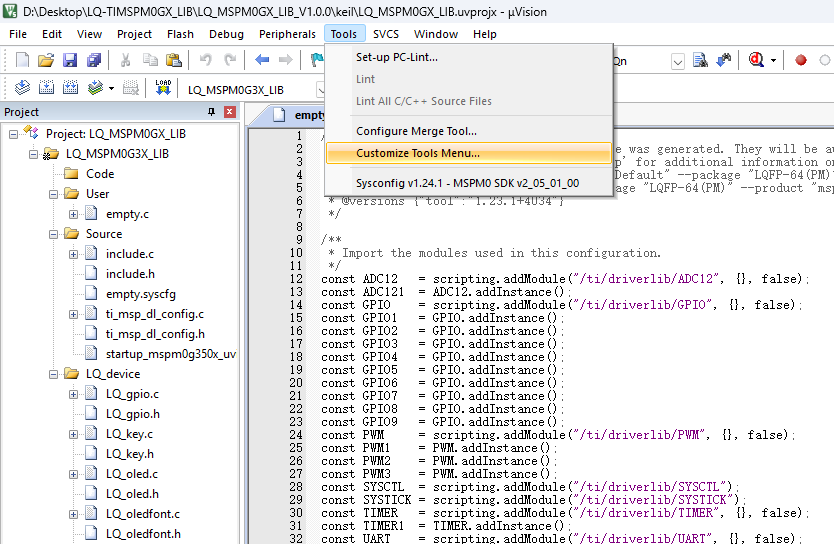Open the Project menu

[135, 34]
